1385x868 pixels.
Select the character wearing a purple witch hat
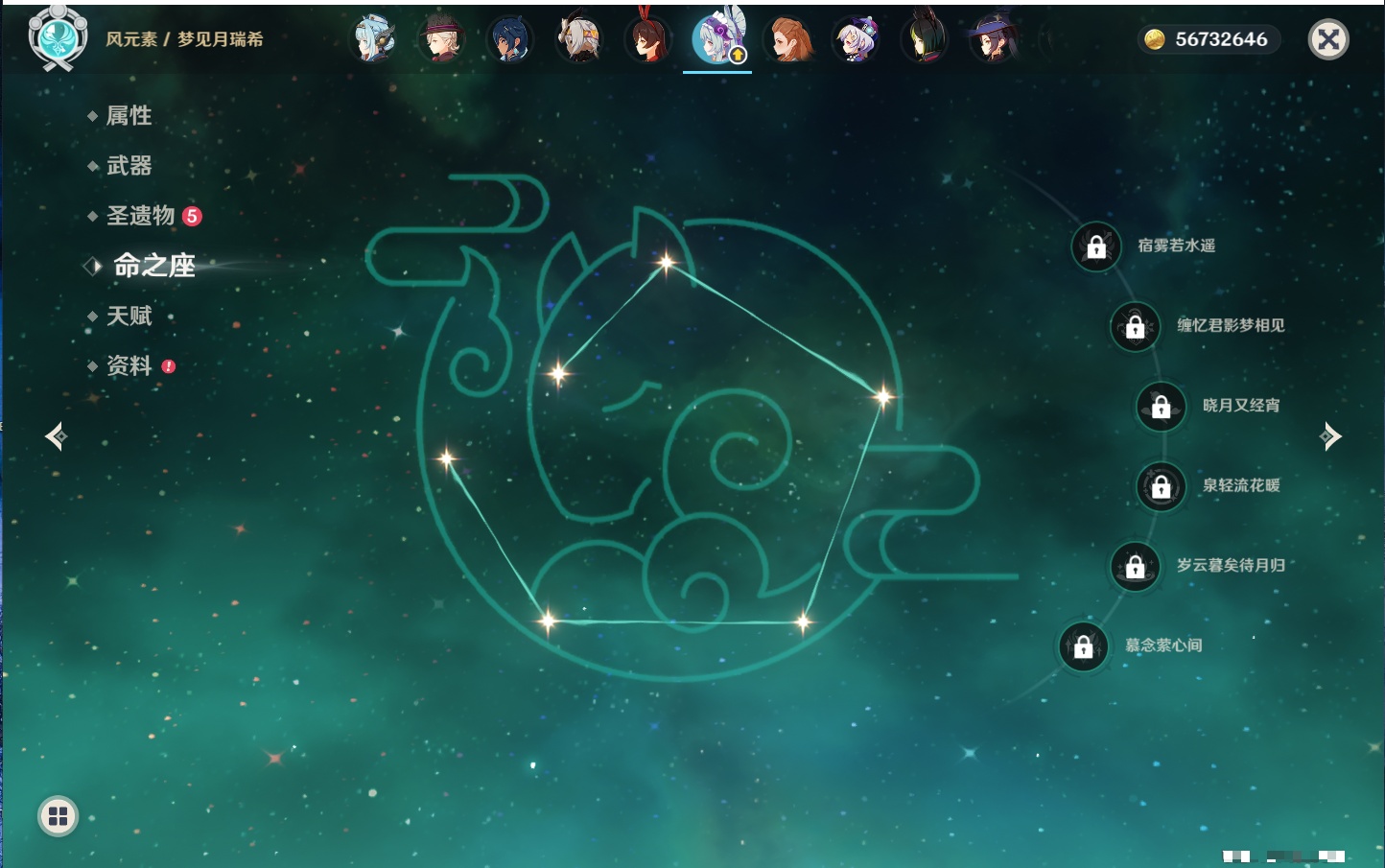(x=993, y=39)
